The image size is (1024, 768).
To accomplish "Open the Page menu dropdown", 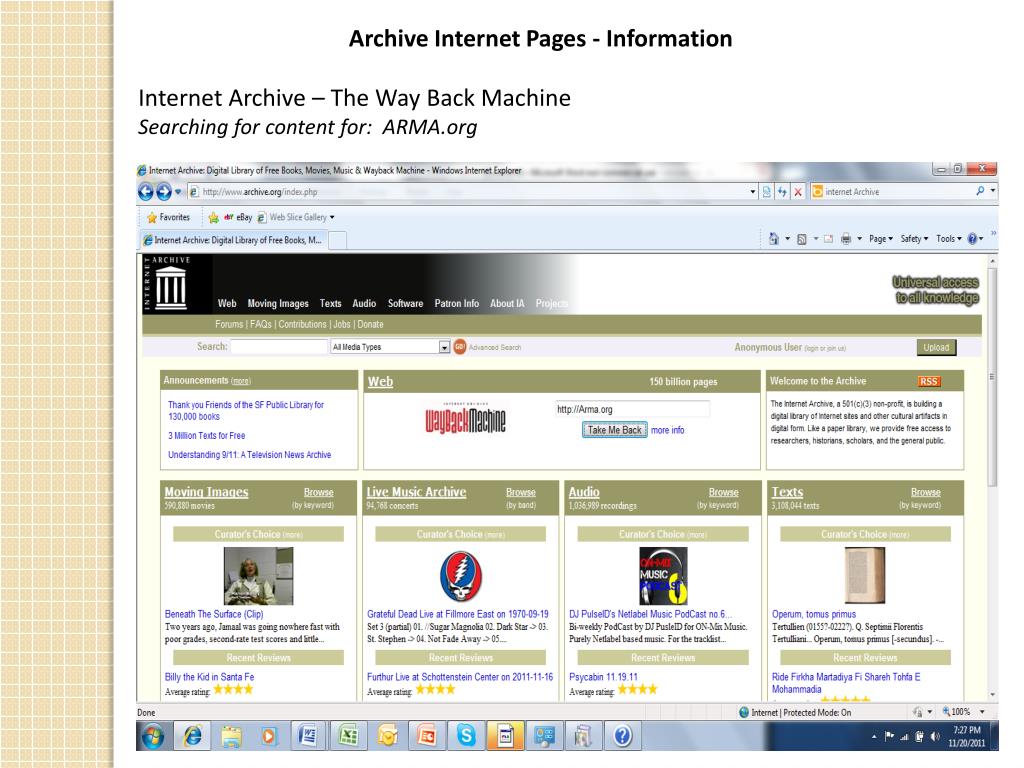I will point(880,239).
